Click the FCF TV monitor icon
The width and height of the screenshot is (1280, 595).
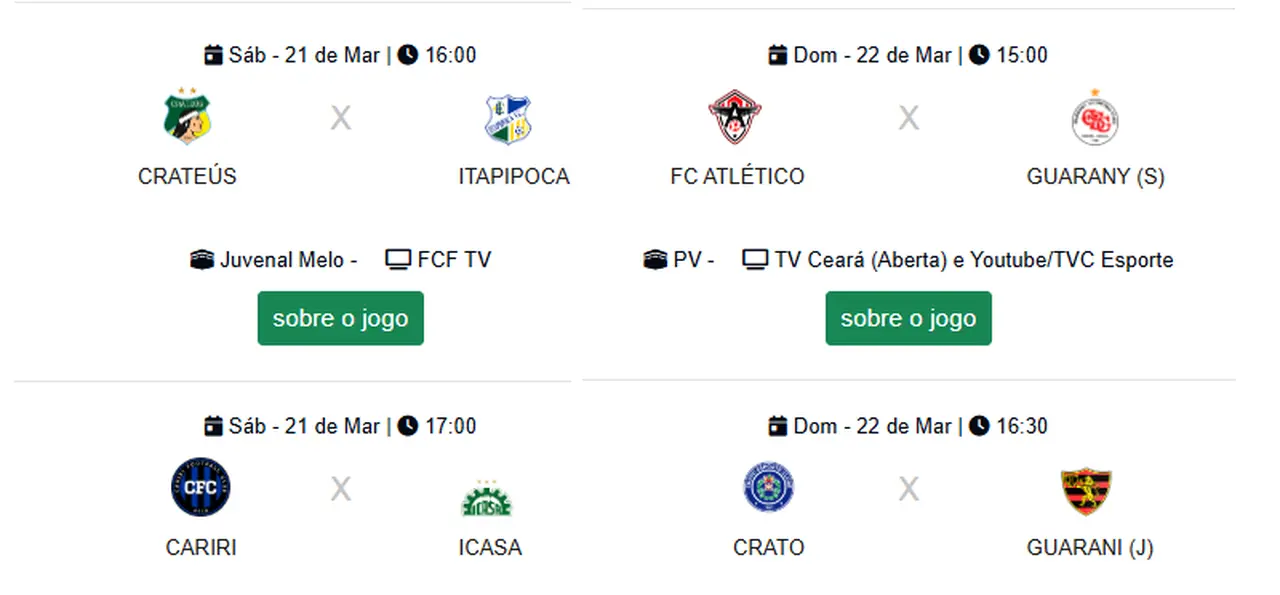398,260
